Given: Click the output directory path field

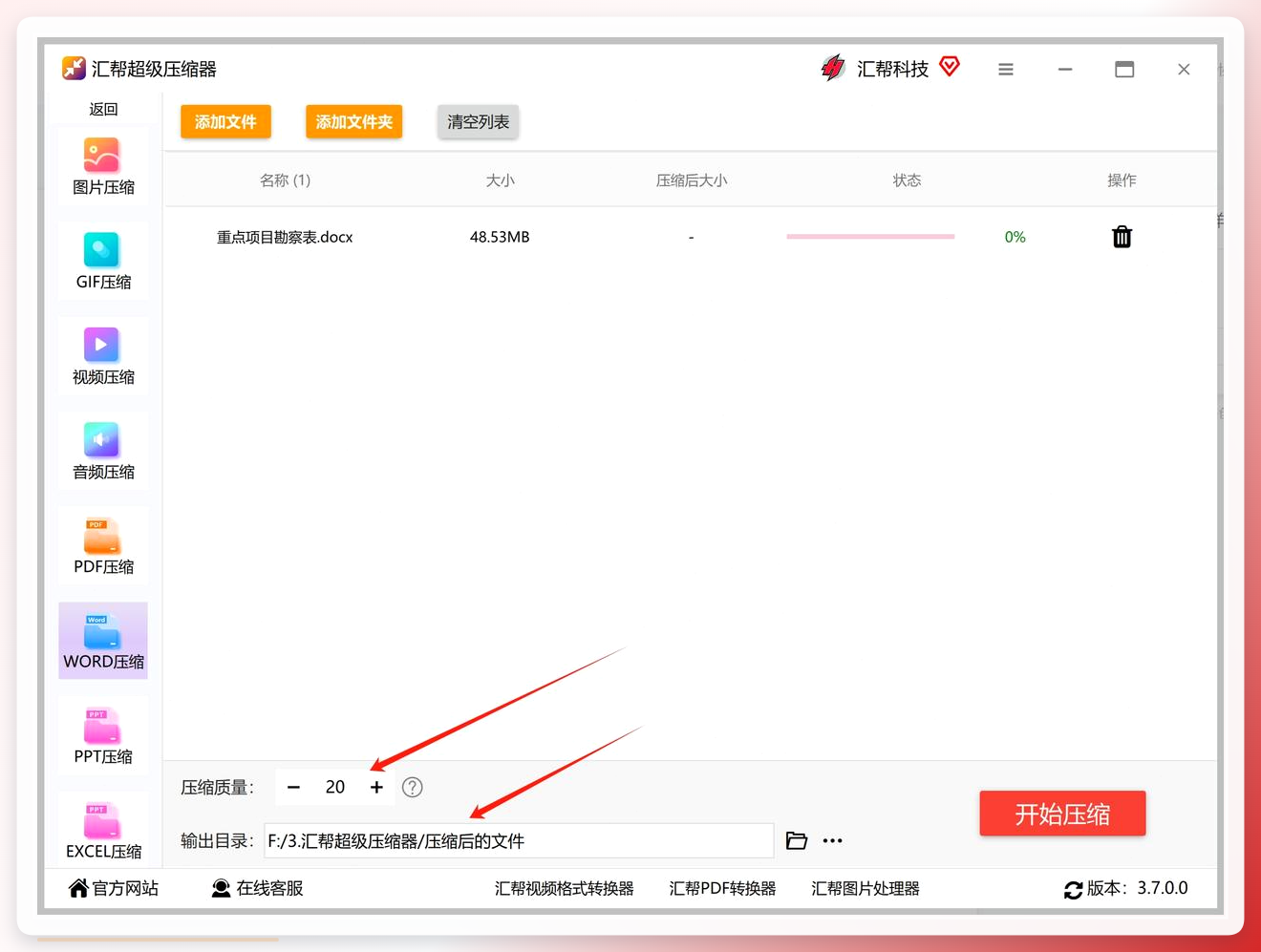Looking at the screenshot, I should 519,840.
